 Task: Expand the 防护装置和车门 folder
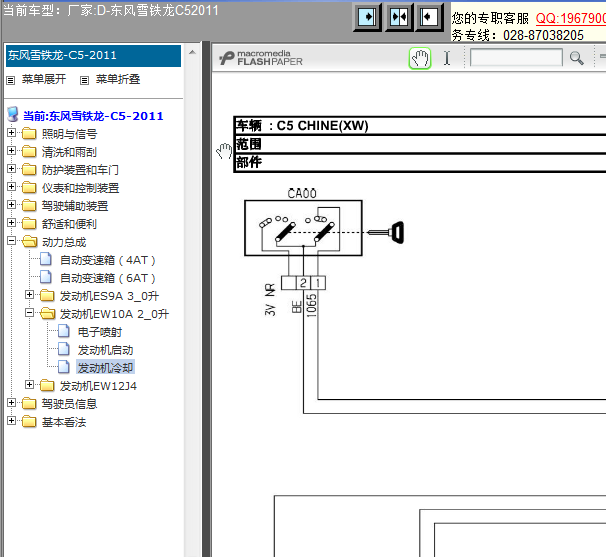point(11,169)
